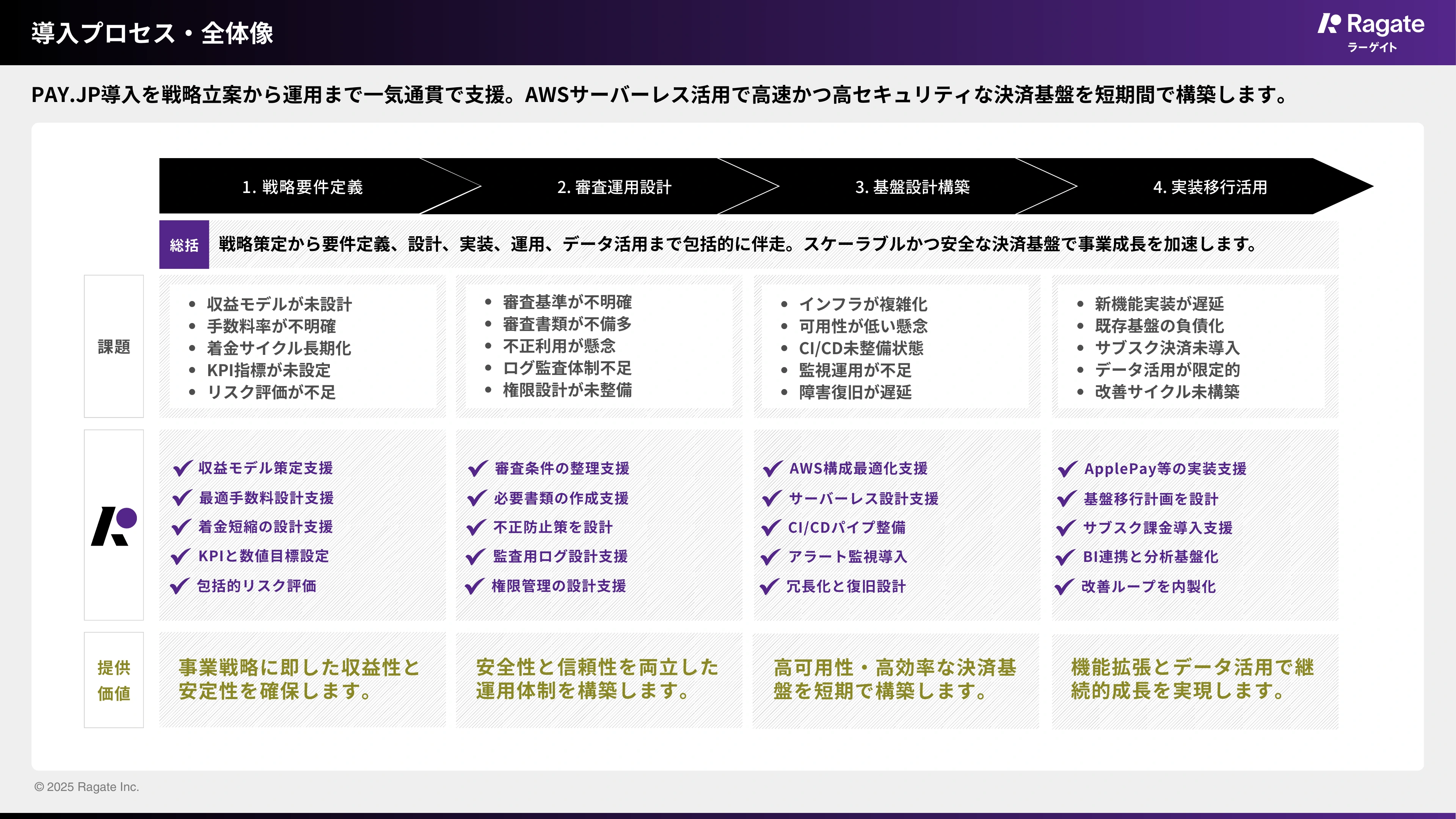Click checkmark beside アラート監視導入
1456x819 pixels.
pos(771,557)
